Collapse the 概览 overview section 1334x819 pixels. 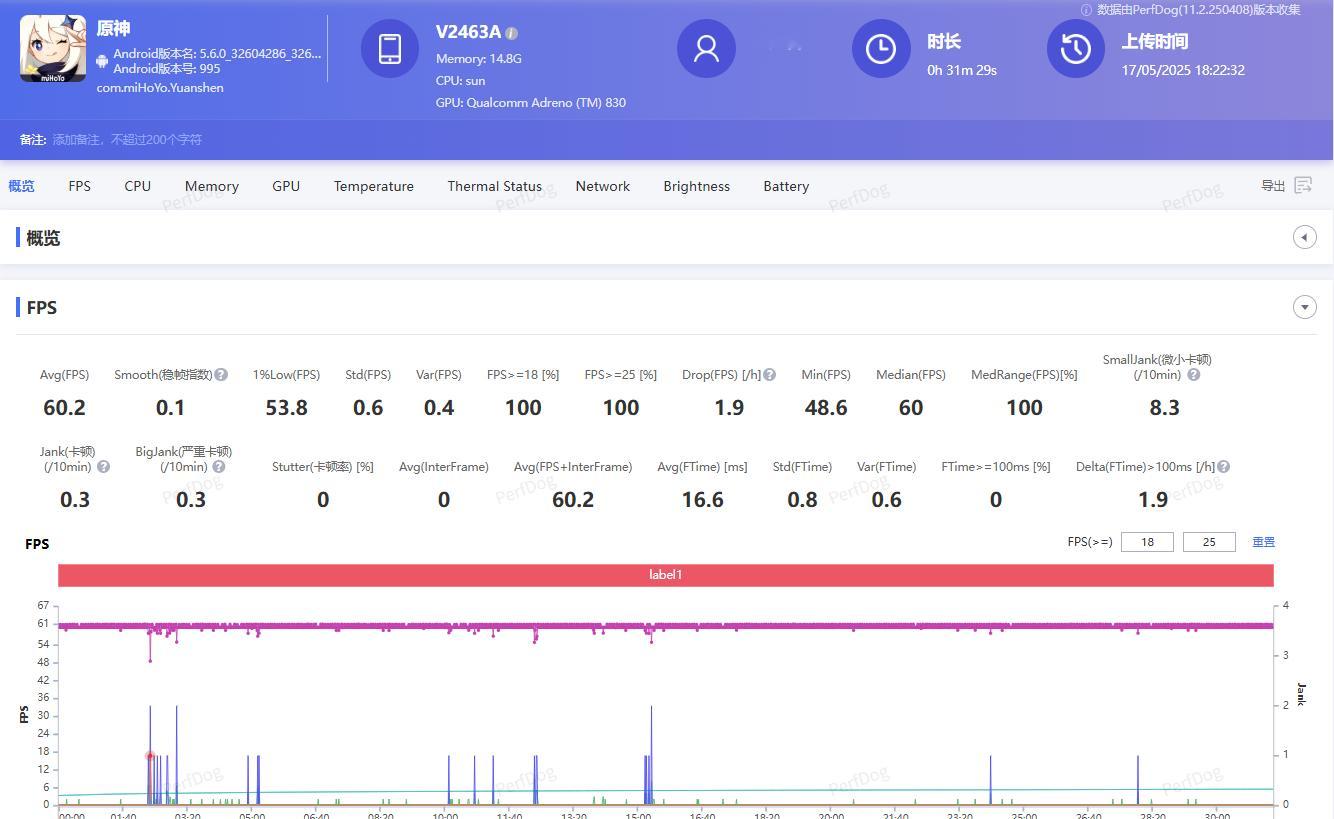click(1304, 237)
